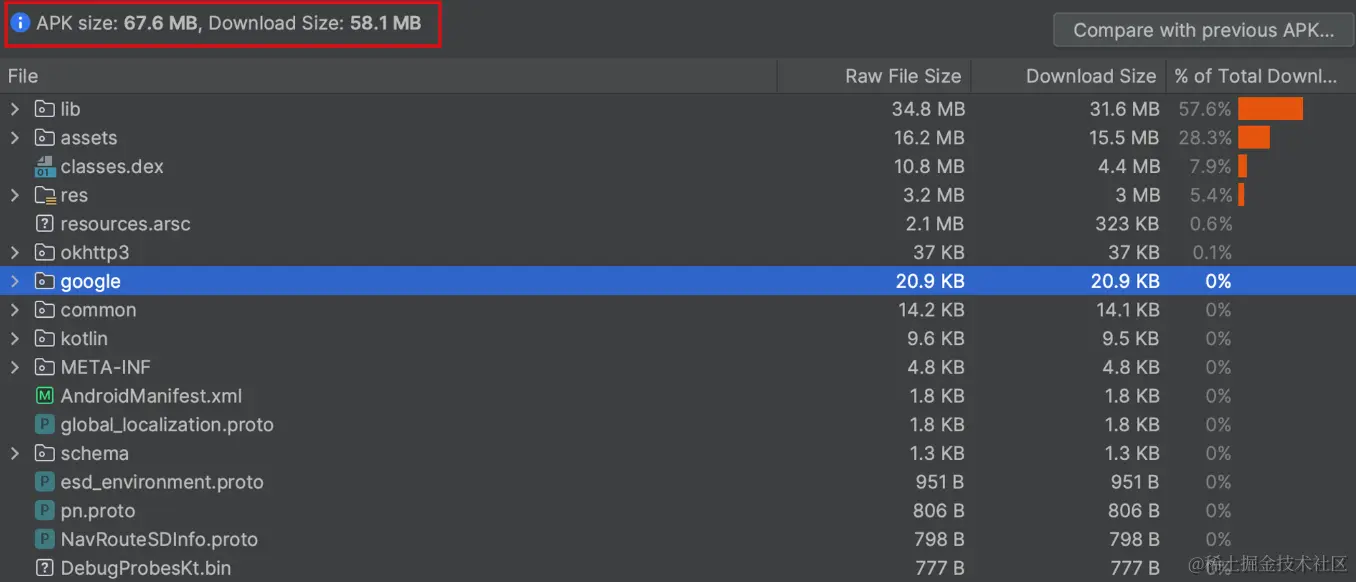This screenshot has width=1356, height=582.
Task: Expand the lib folder
Action: [x=15, y=110]
